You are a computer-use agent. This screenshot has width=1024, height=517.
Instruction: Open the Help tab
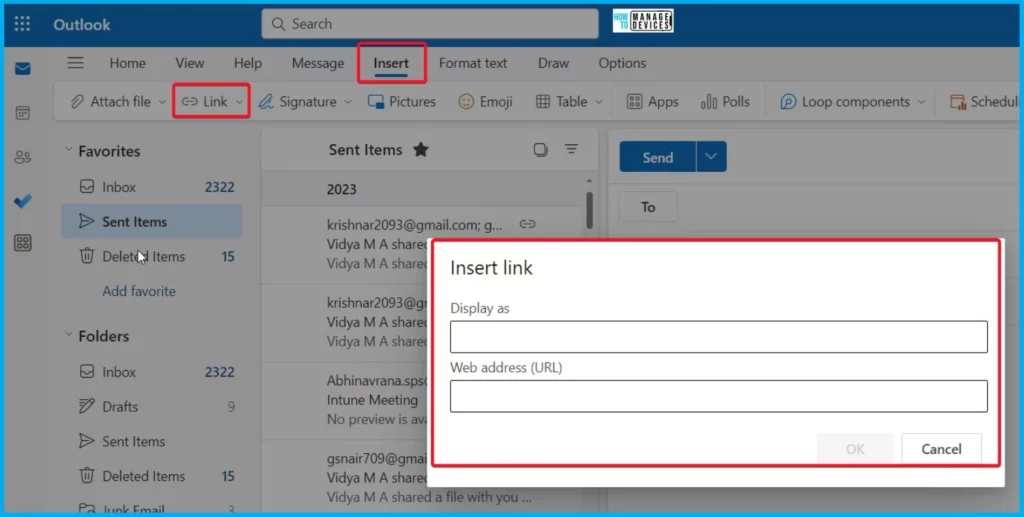[x=248, y=63]
